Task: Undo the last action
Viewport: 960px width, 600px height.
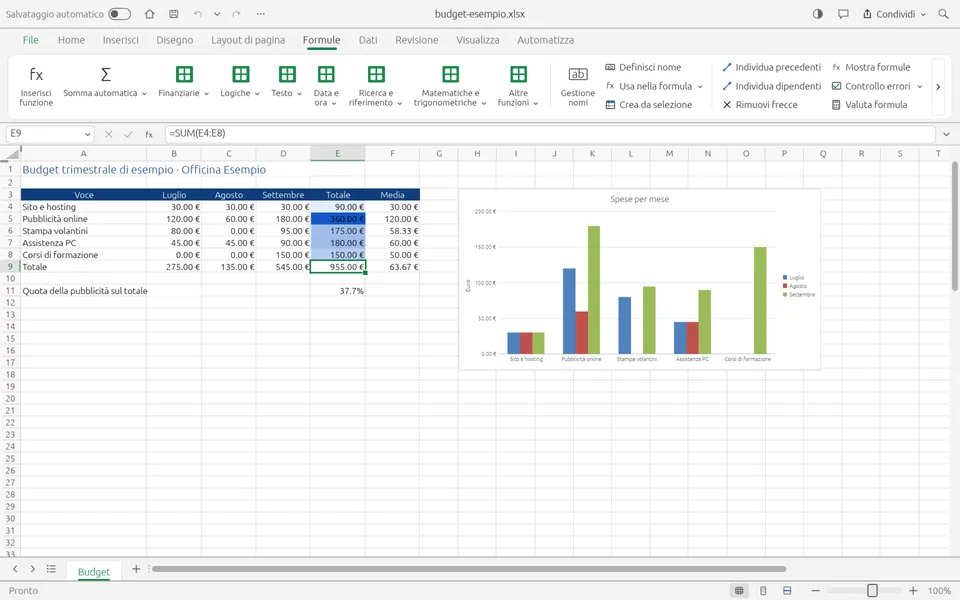Action: 197,13
